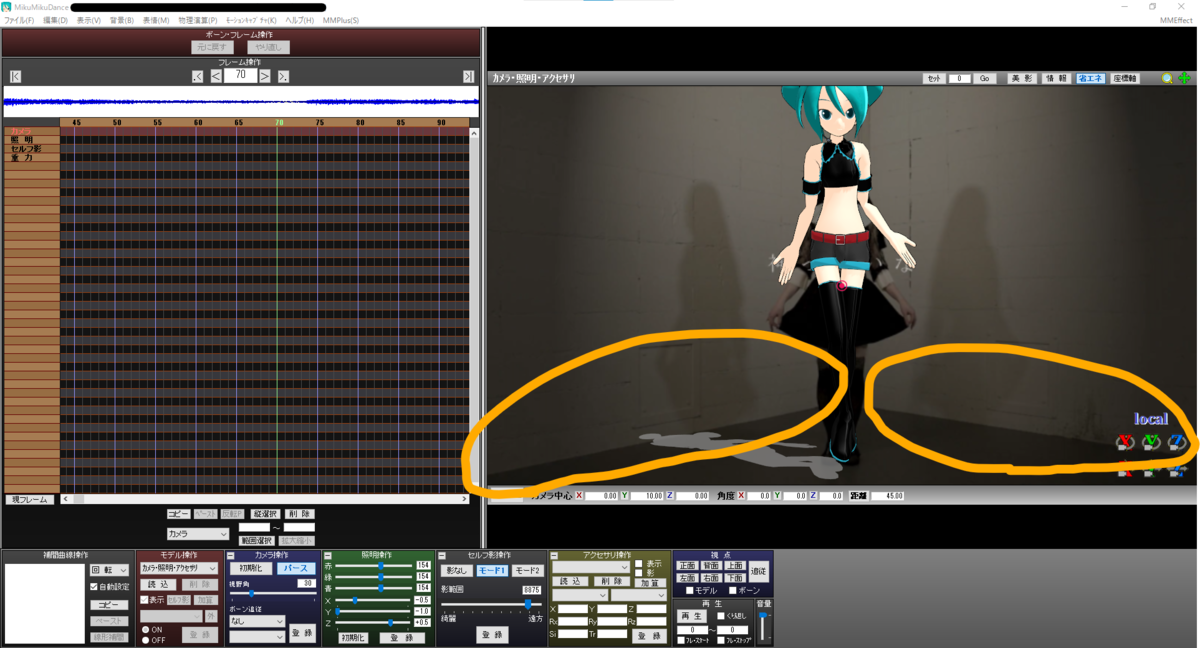The image size is (1200, 648).
Task: Click the green Y rotation gizmo icon
Action: (x=1151, y=442)
